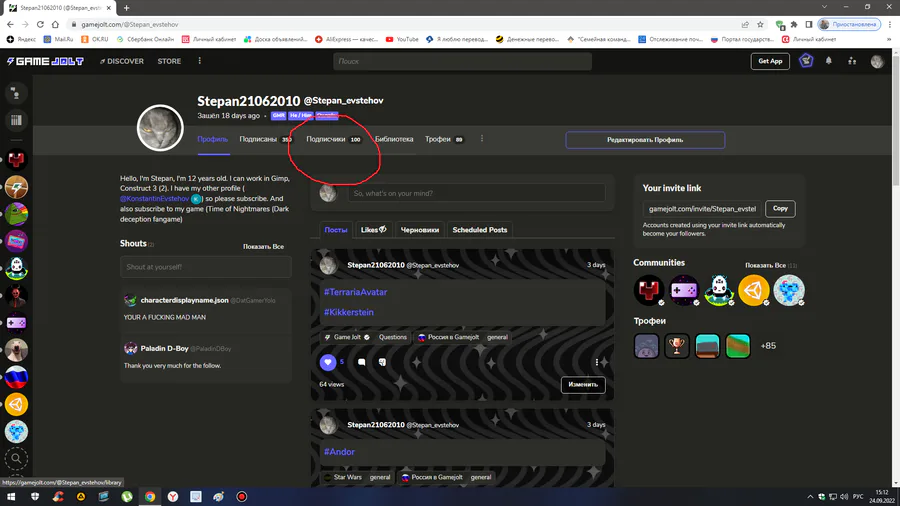
Task: Open the Star Wars community tag
Action: [343, 477]
